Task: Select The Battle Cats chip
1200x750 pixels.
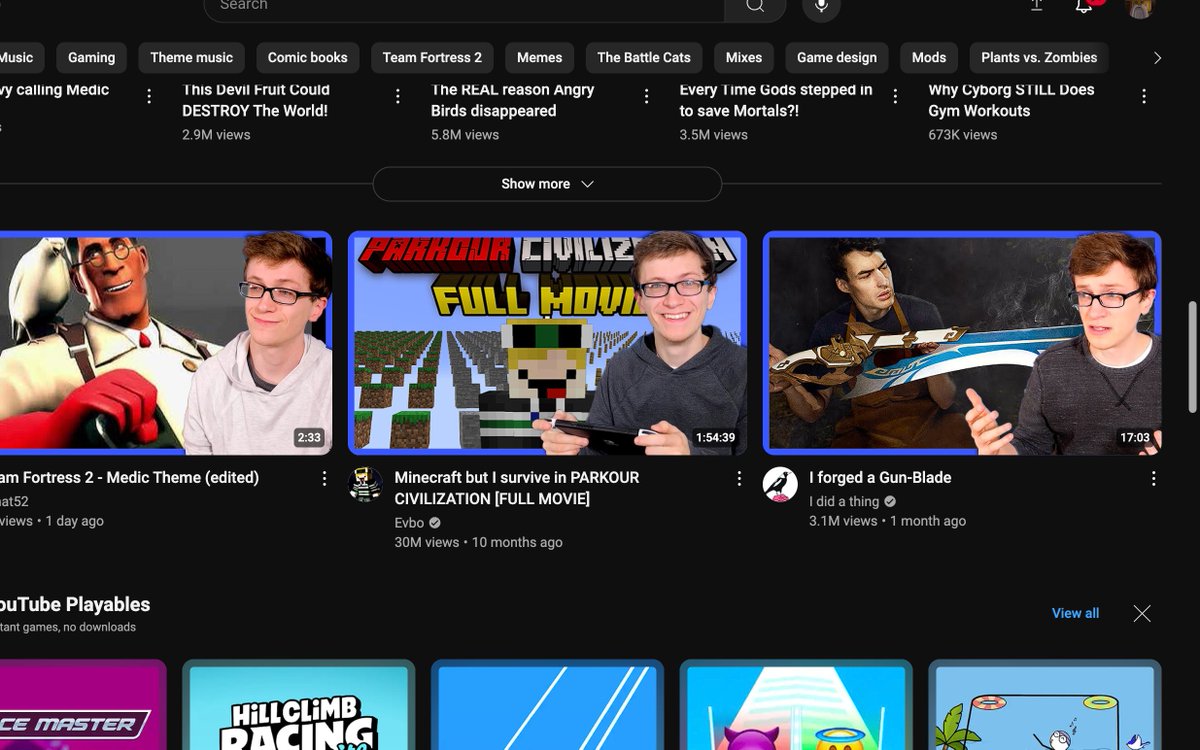Action: click(644, 57)
